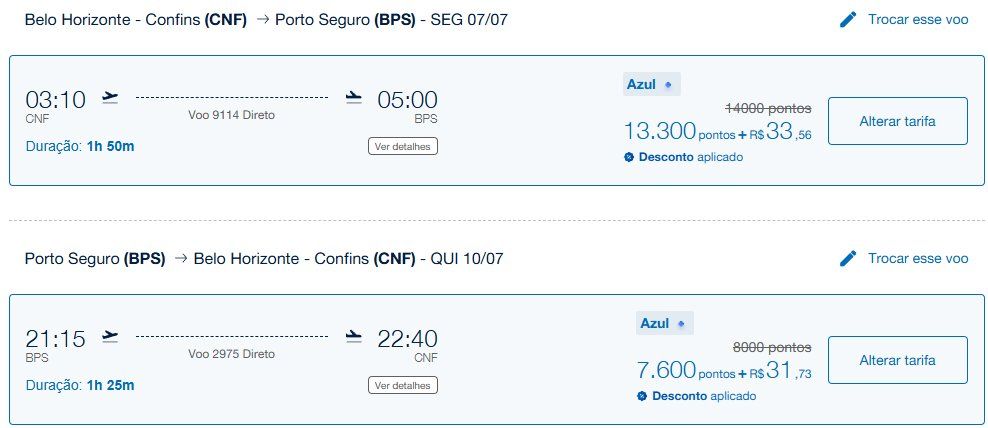The height and width of the screenshot is (428, 988).
Task: Click landing plane icon near 05:00 arrival
Action: coord(353,97)
